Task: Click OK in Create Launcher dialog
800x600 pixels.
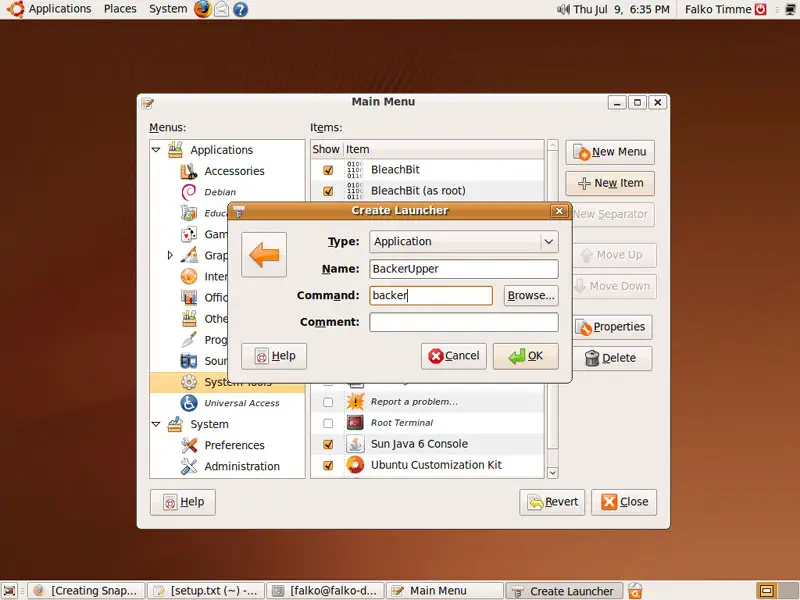Action: pyautogui.click(x=526, y=356)
